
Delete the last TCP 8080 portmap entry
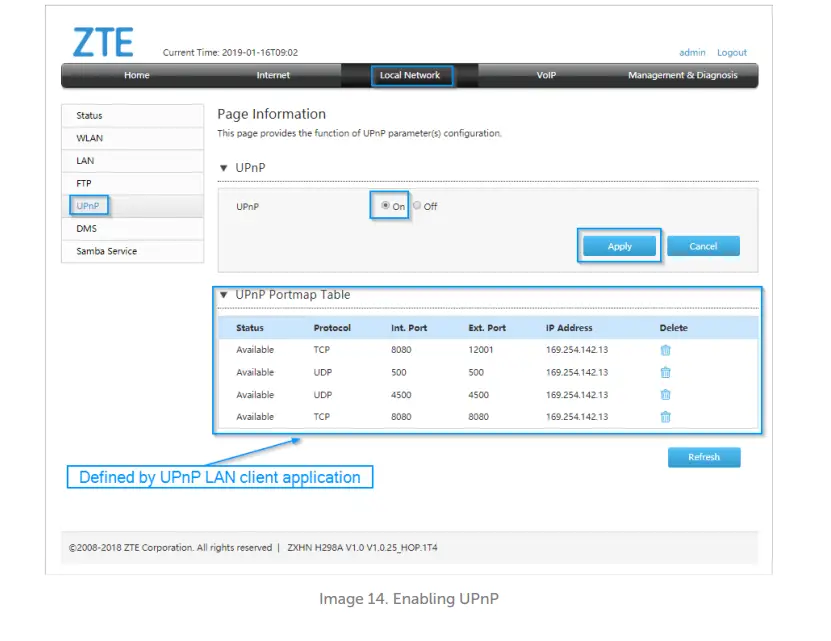pyautogui.click(x=665, y=416)
